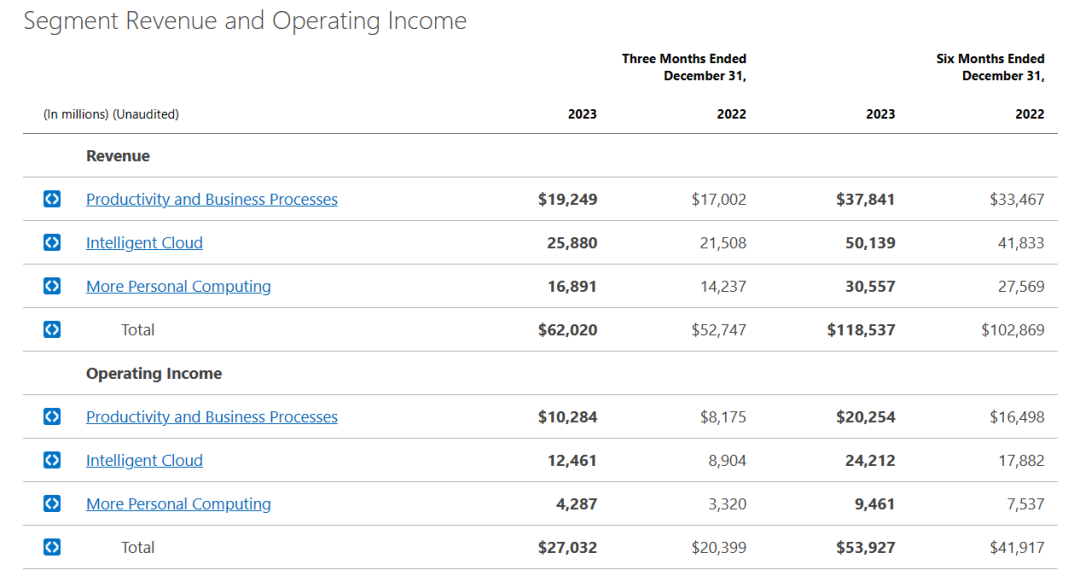Image resolution: width=1080 pixels, height=576 pixels.
Task: Open Productivity and Business Processes link under Revenue
Action: [x=212, y=199]
